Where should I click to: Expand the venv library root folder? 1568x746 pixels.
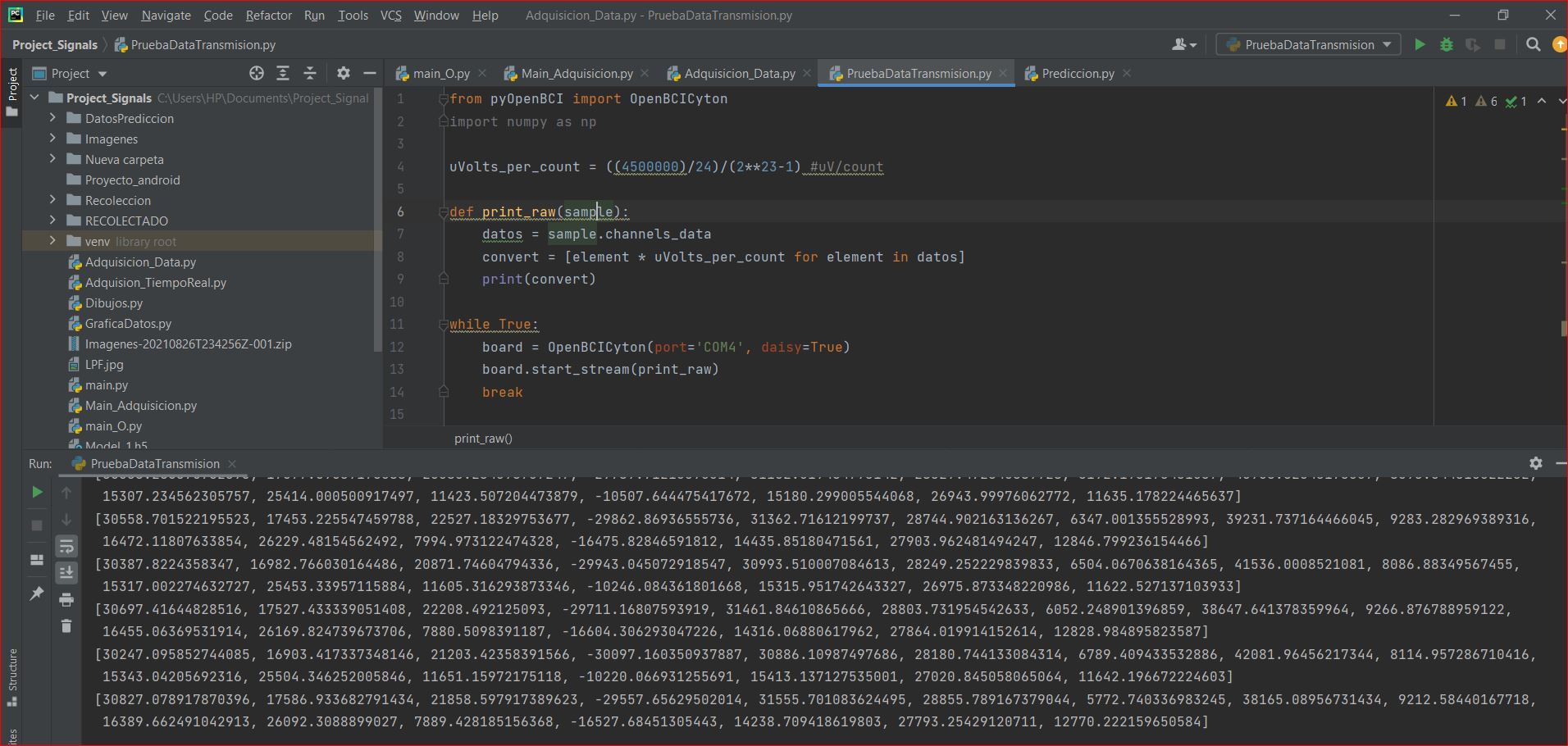tap(52, 241)
